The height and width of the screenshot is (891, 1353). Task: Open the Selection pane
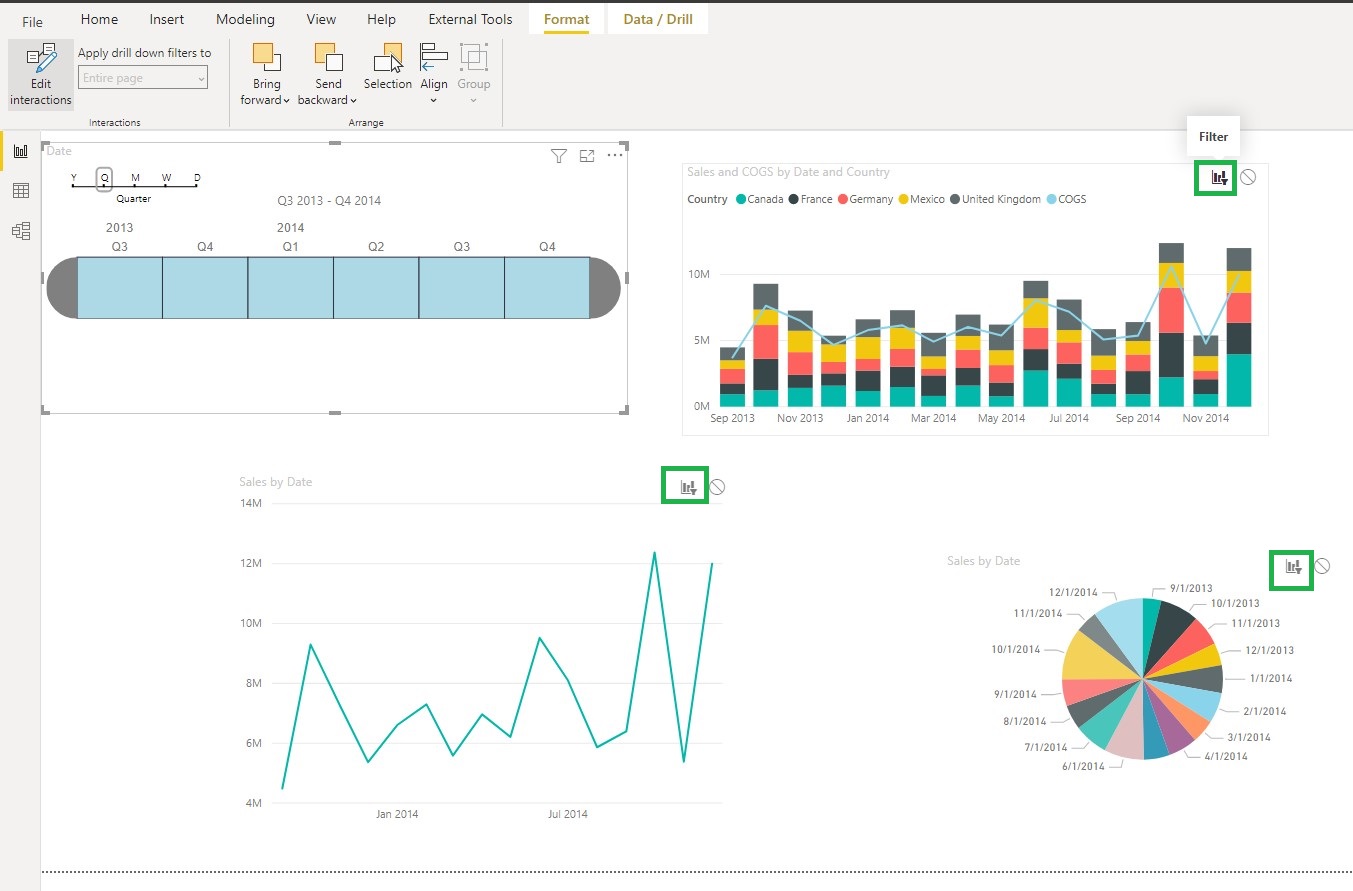tap(387, 67)
